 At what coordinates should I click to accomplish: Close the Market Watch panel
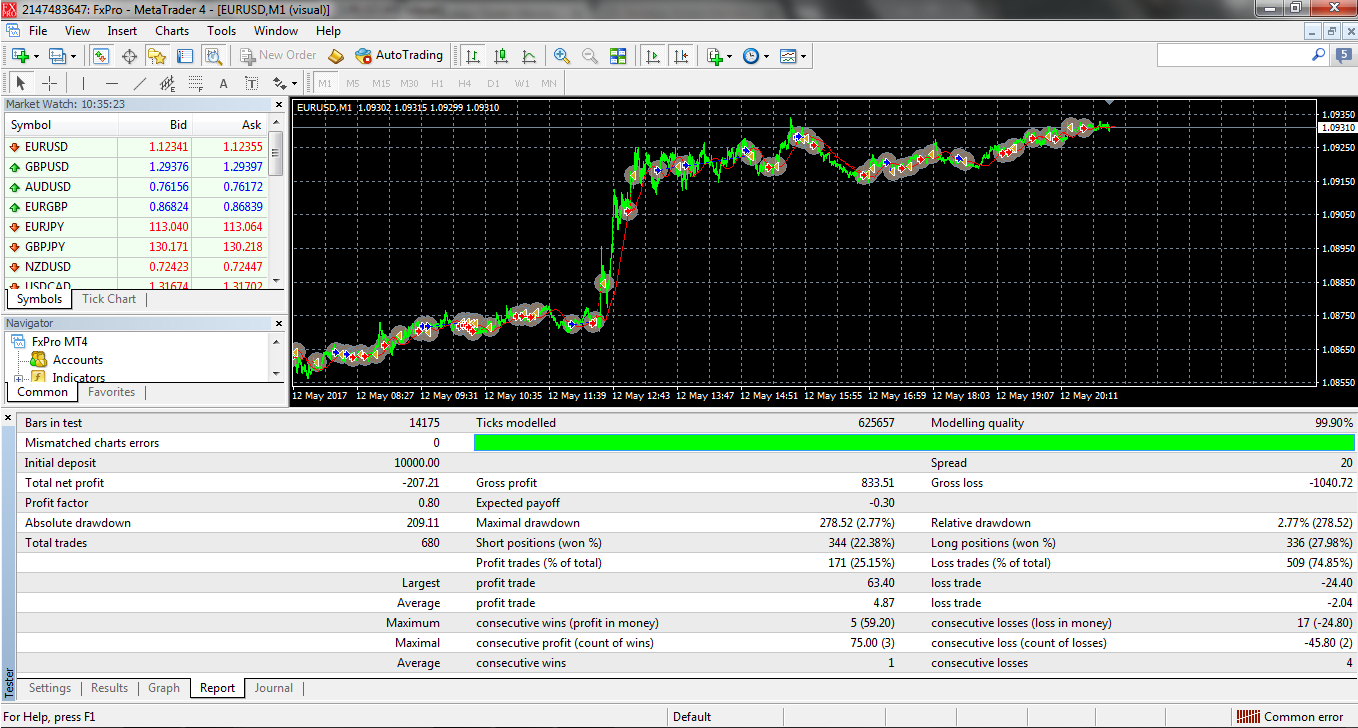pyautogui.click(x=279, y=104)
